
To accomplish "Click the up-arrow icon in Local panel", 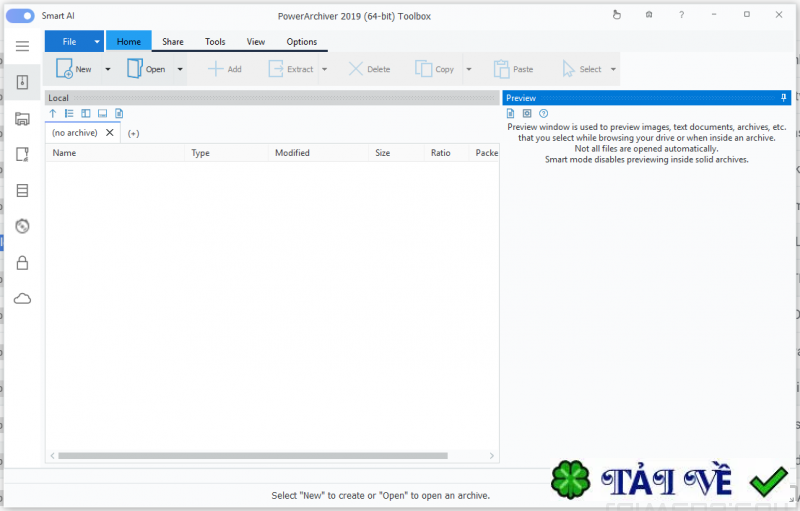I will click(x=53, y=113).
